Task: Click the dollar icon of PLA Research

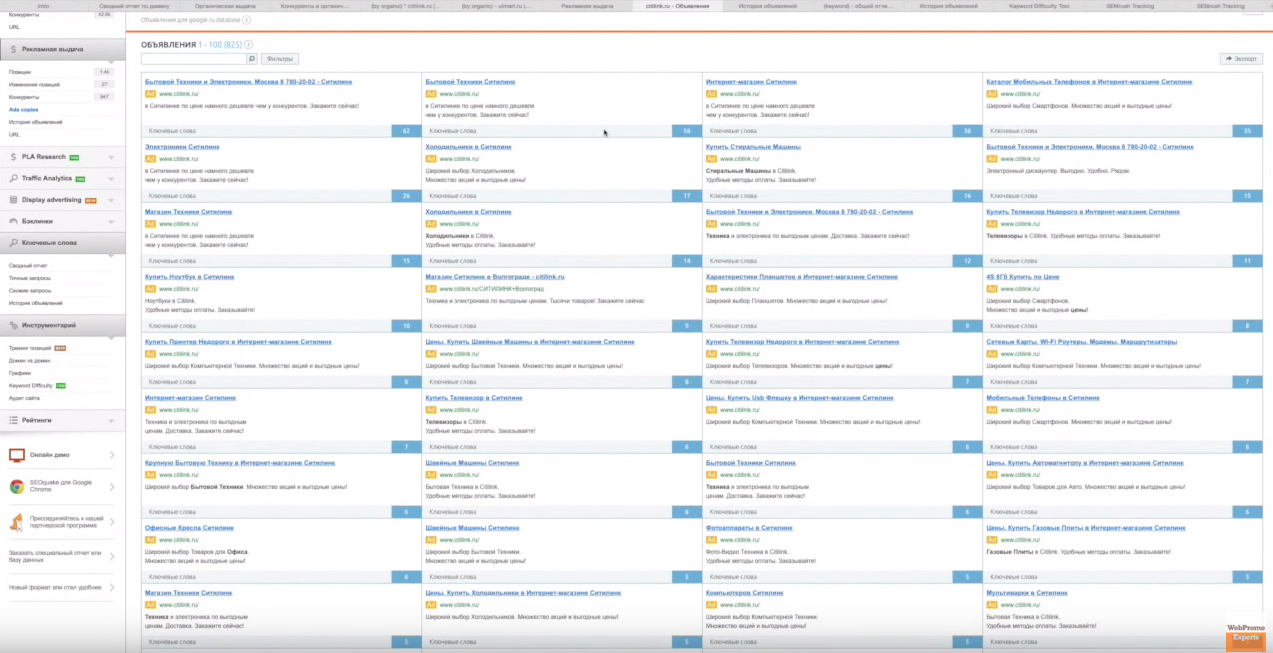Action: point(13,157)
